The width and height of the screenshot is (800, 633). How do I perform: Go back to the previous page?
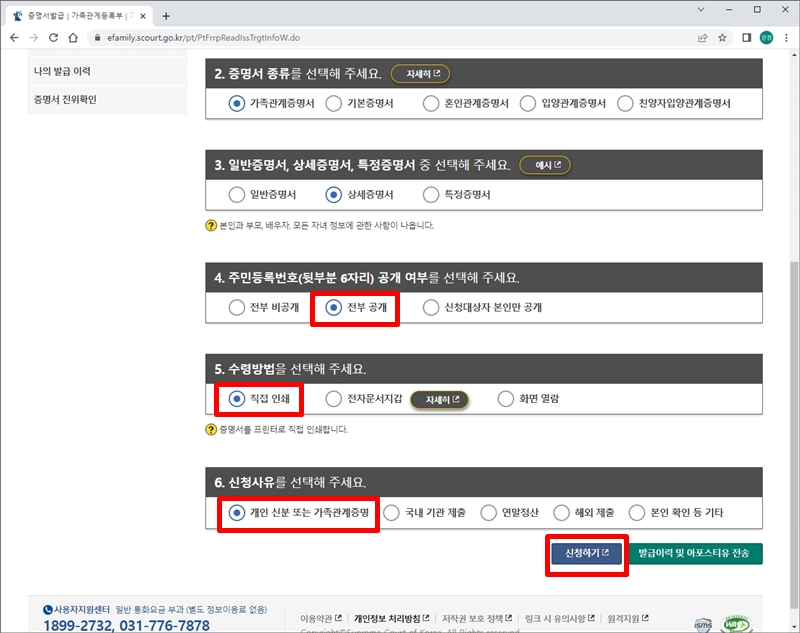pos(14,38)
